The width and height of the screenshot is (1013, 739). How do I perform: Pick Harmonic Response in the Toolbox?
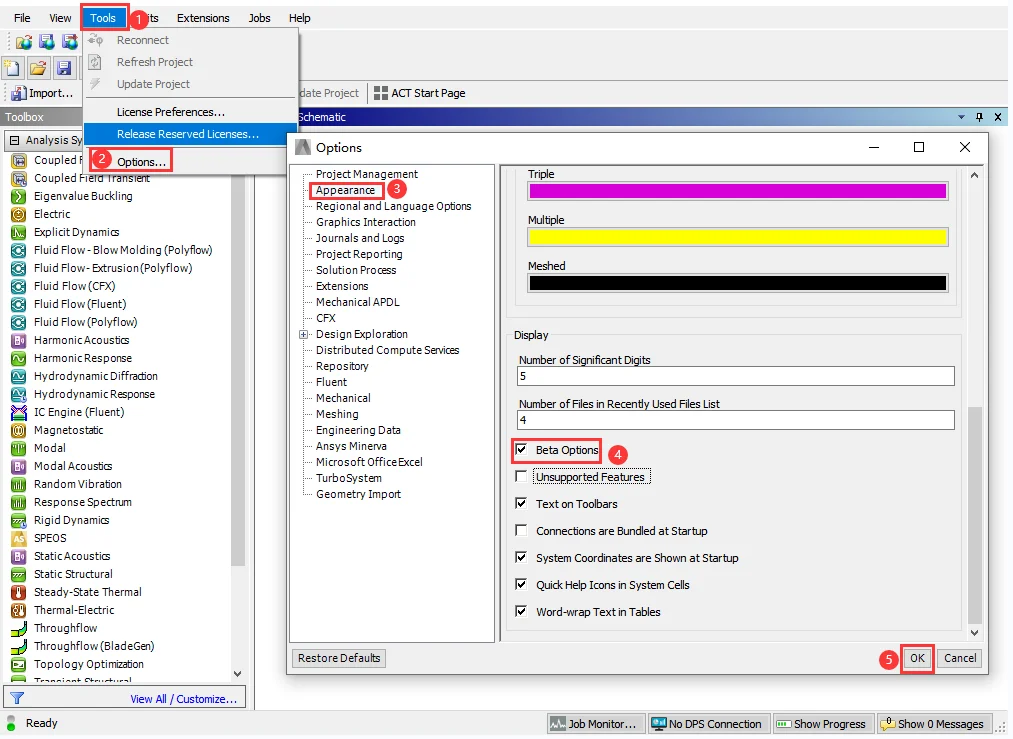(x=83, y=359)
